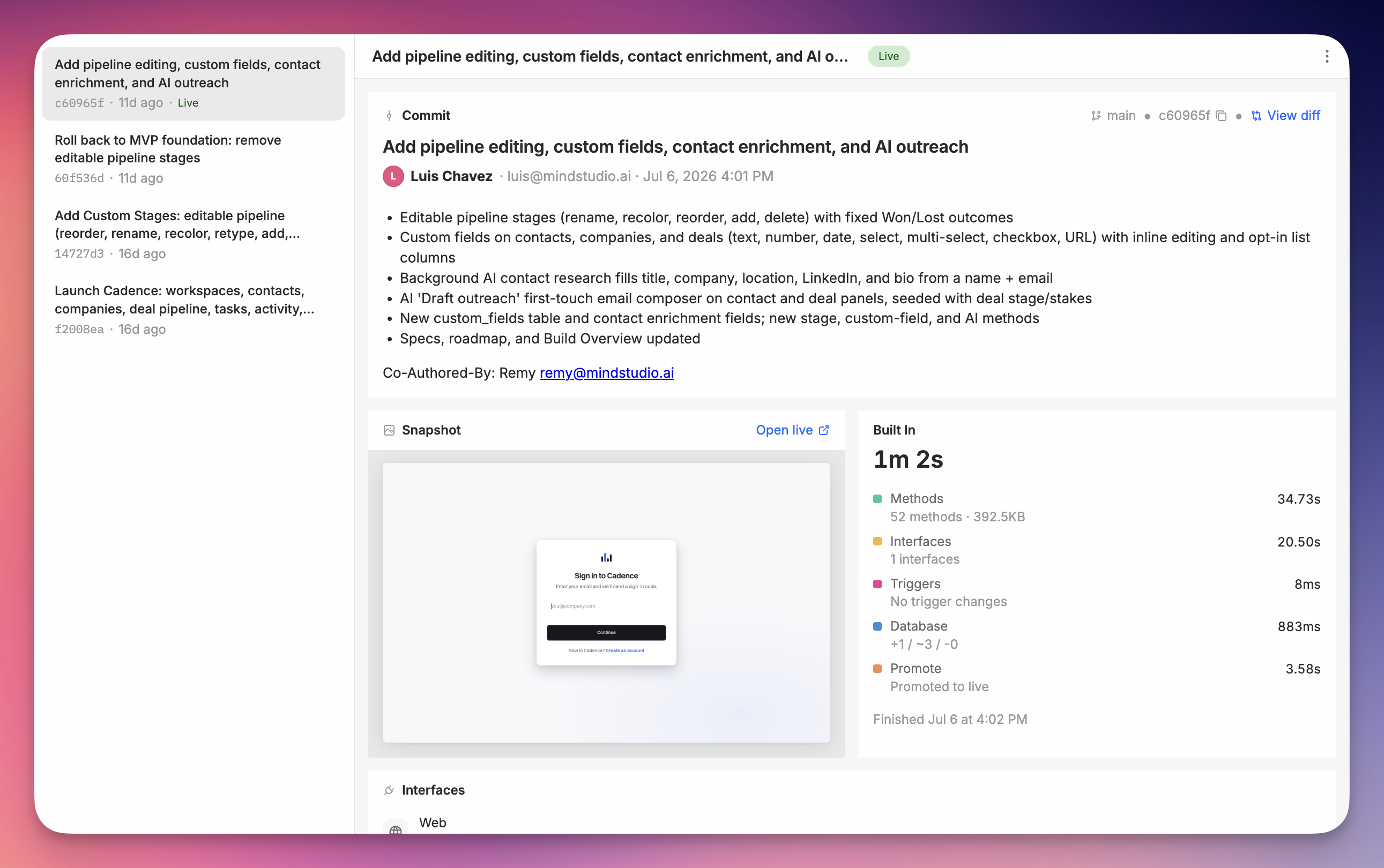
Task: Click the Interfaces 20.50s timing value
Action: (1298, 541)
